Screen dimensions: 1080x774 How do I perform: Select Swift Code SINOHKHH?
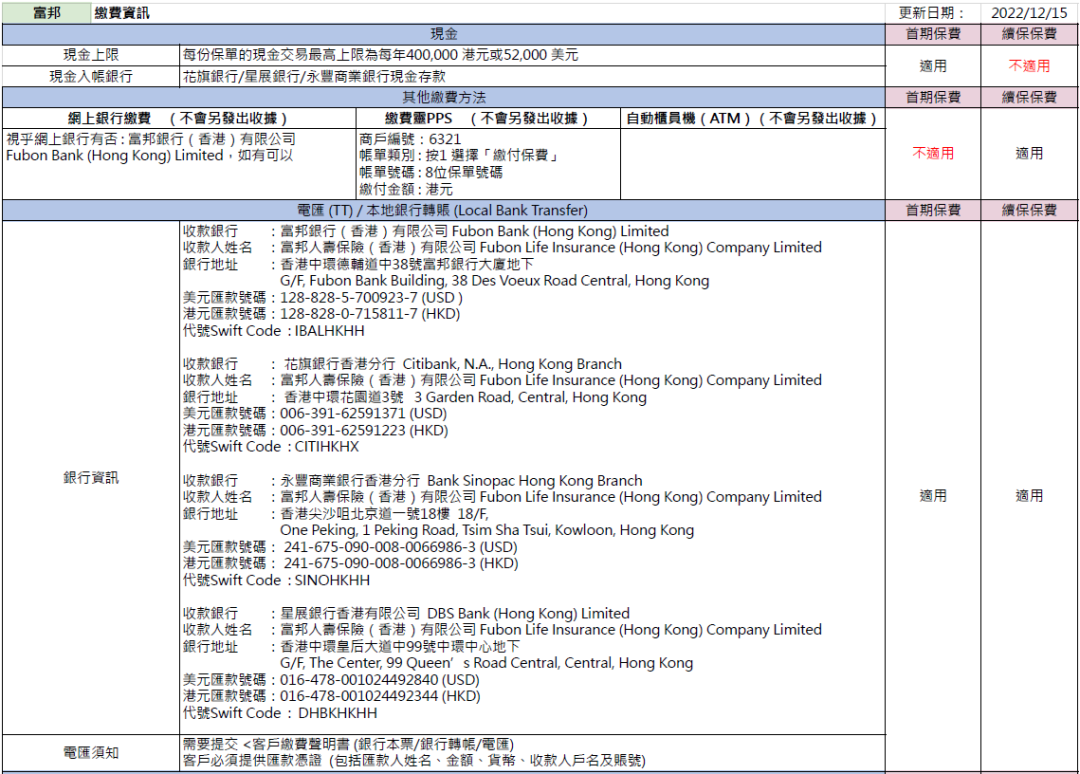coord(276,580)
